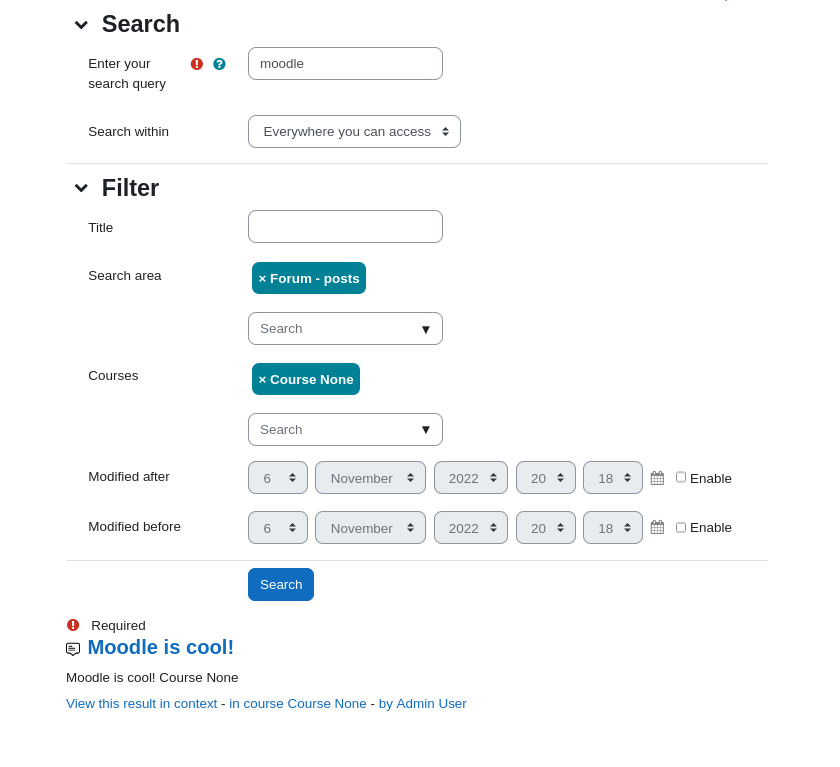This screenshot has height=767, width=840.
Task: Click View this result in context
Action: (141, 704)
